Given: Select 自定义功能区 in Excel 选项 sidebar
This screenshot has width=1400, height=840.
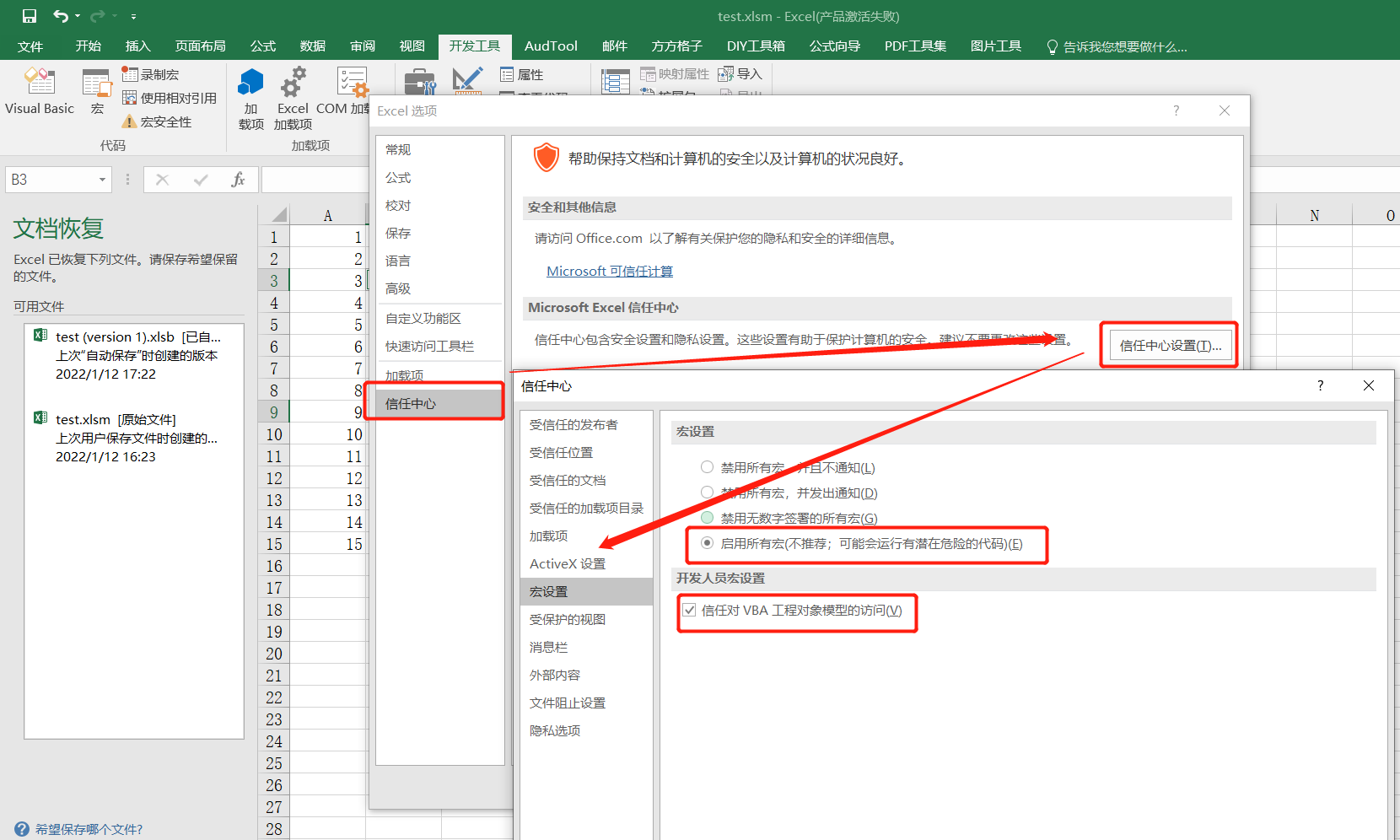Looking at the screenshot, I should coord(439,318).
